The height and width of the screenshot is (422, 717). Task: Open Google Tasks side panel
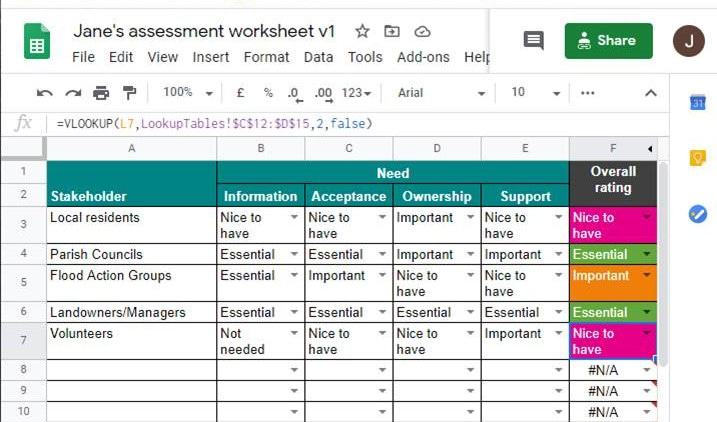698,213
